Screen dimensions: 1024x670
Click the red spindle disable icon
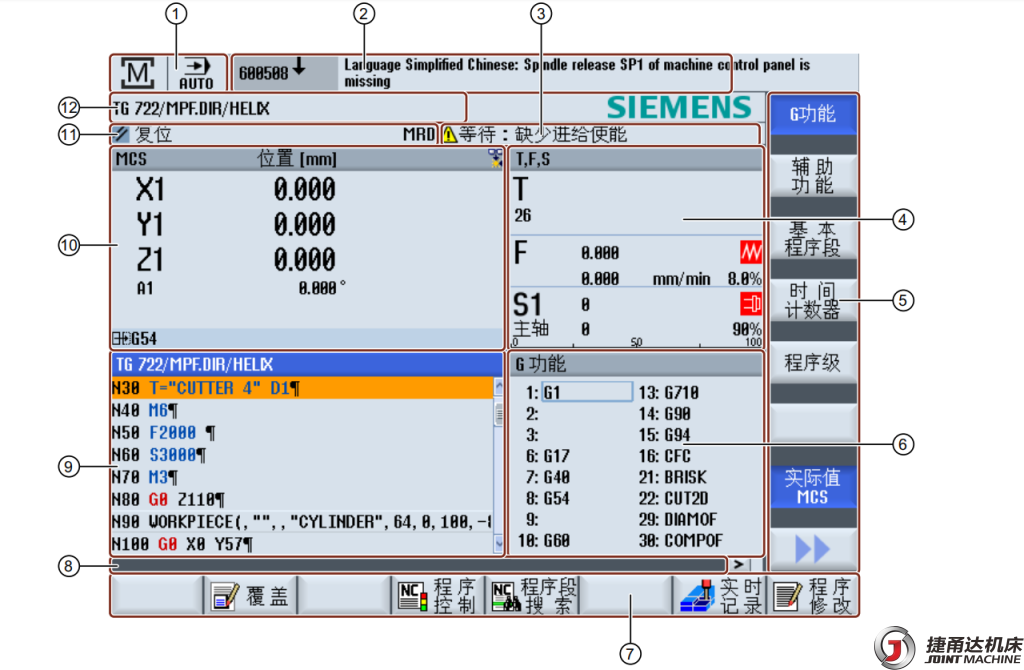749,303
